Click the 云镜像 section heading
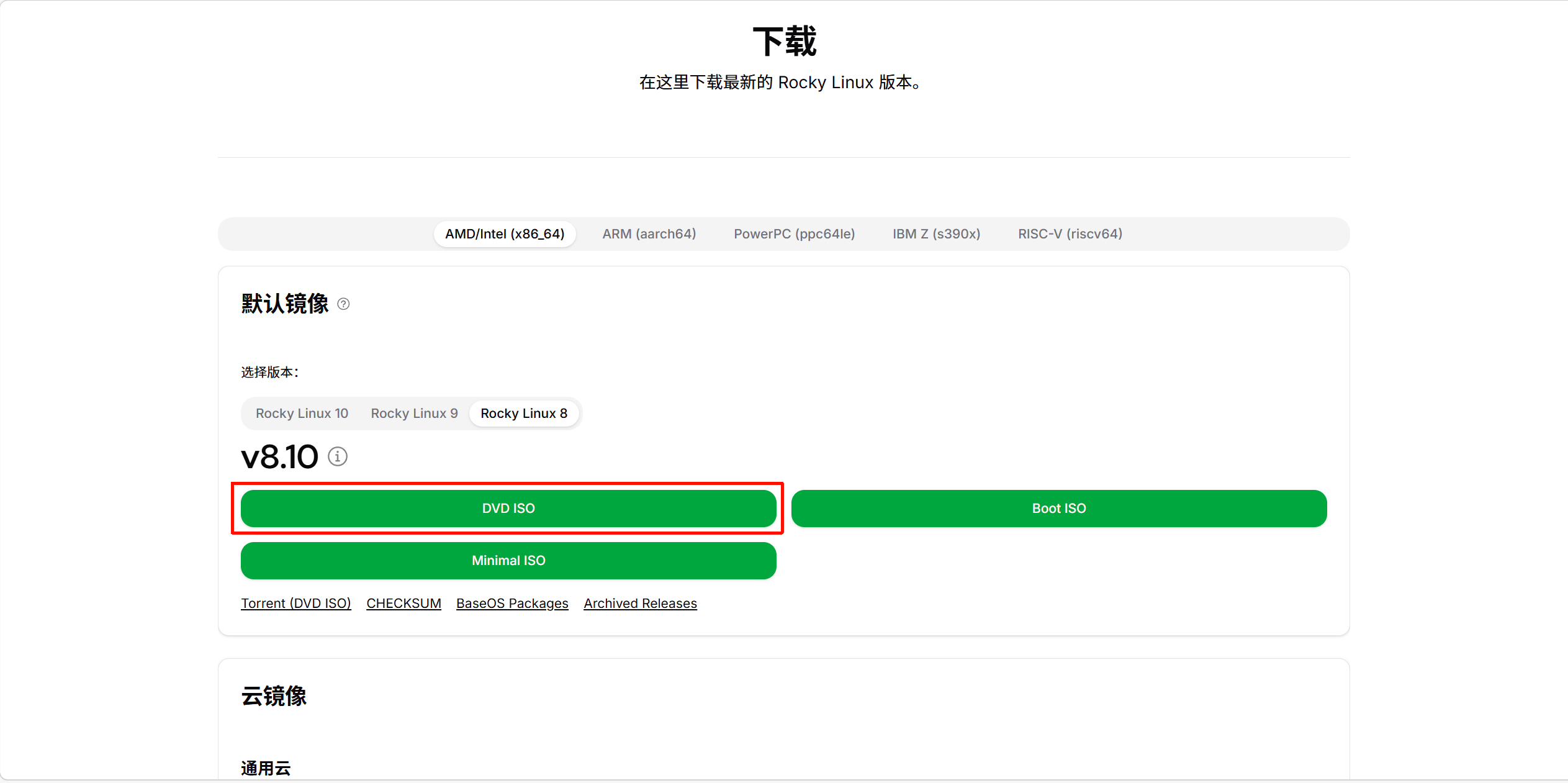This screenshot has width=1568, height=783. coord(274,696)
